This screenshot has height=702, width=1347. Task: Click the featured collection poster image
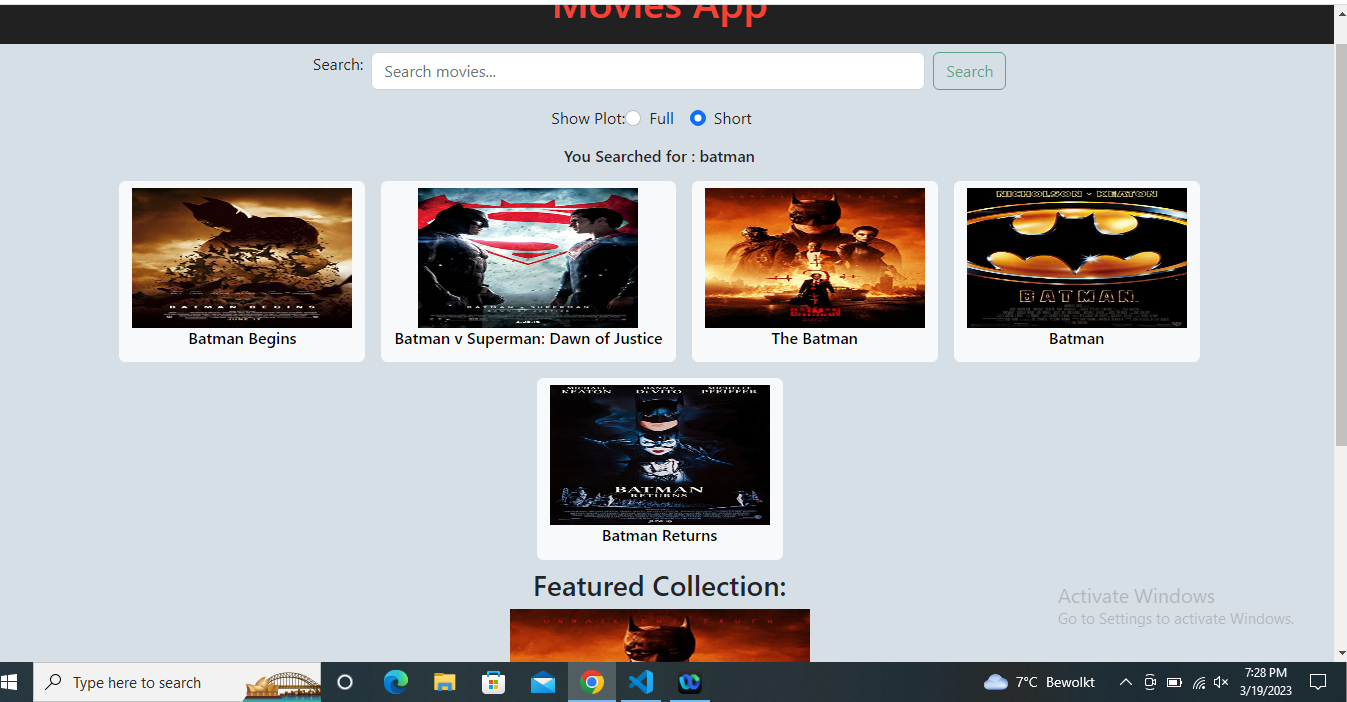[660, 635]
